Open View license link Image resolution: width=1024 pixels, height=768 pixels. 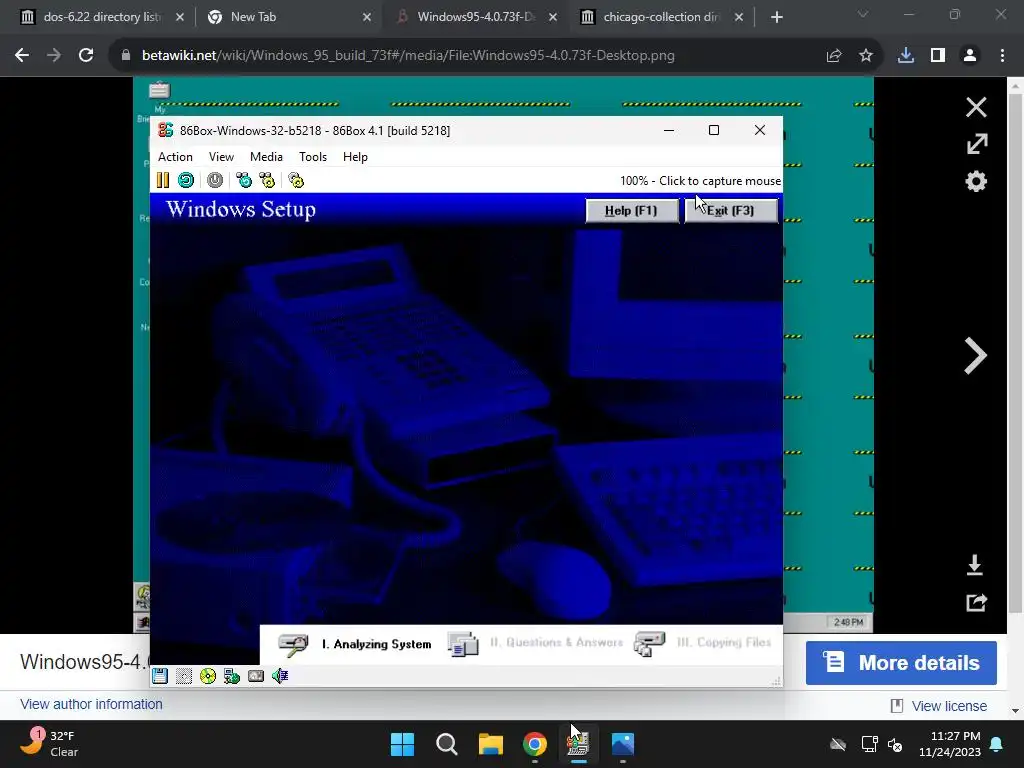click(949, 706)
